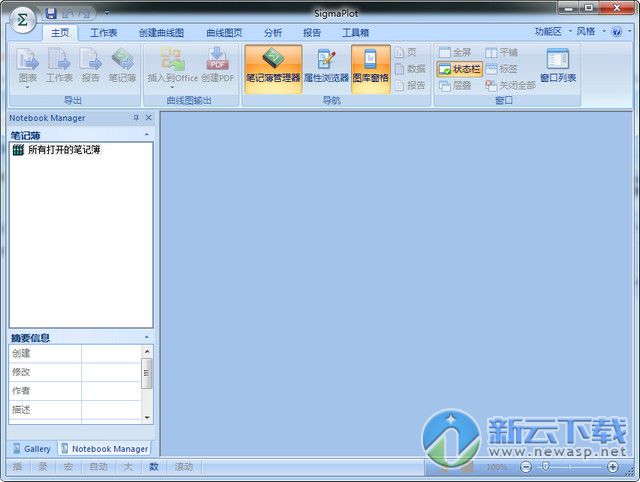640x482 pixels.
Task: Switch to Notebook Manager bottom tab
Action: tap(104, 449)
